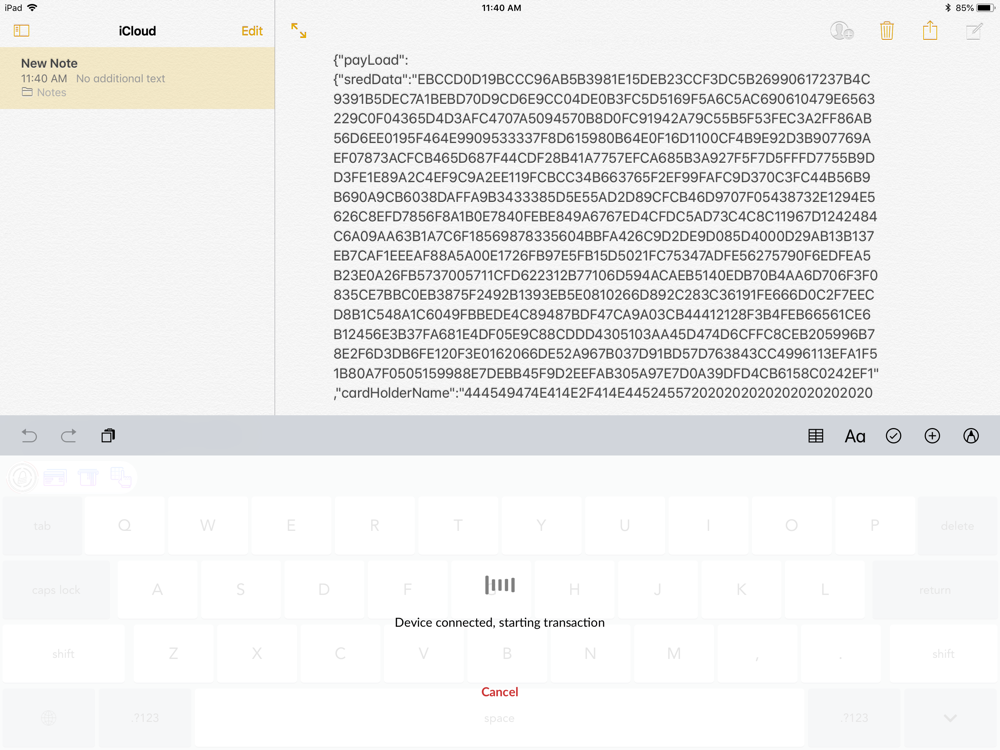Tap the sredData line in note
1000x750 pixels.
click(601, 80)
